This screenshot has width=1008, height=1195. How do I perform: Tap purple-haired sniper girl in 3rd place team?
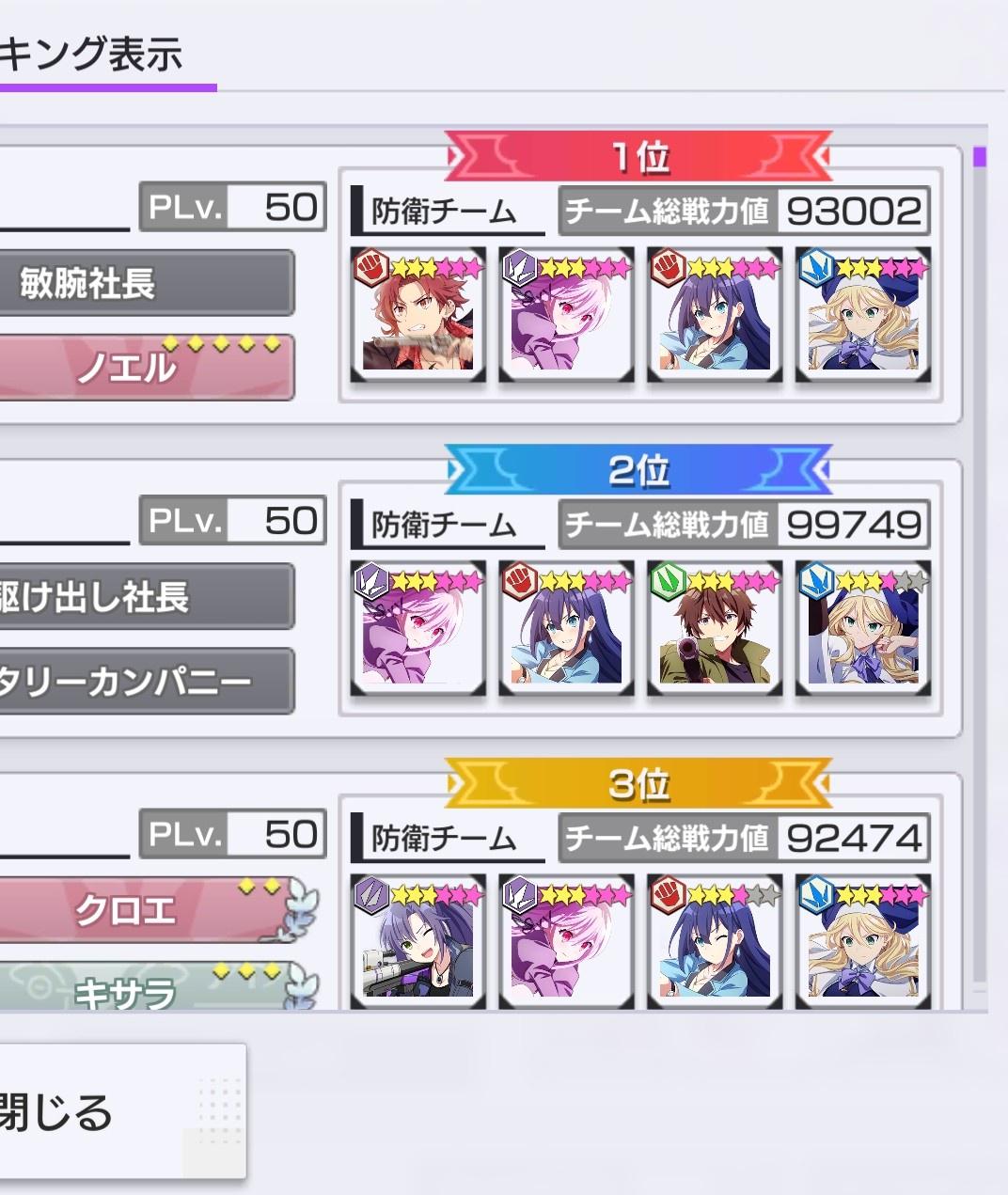418,942
